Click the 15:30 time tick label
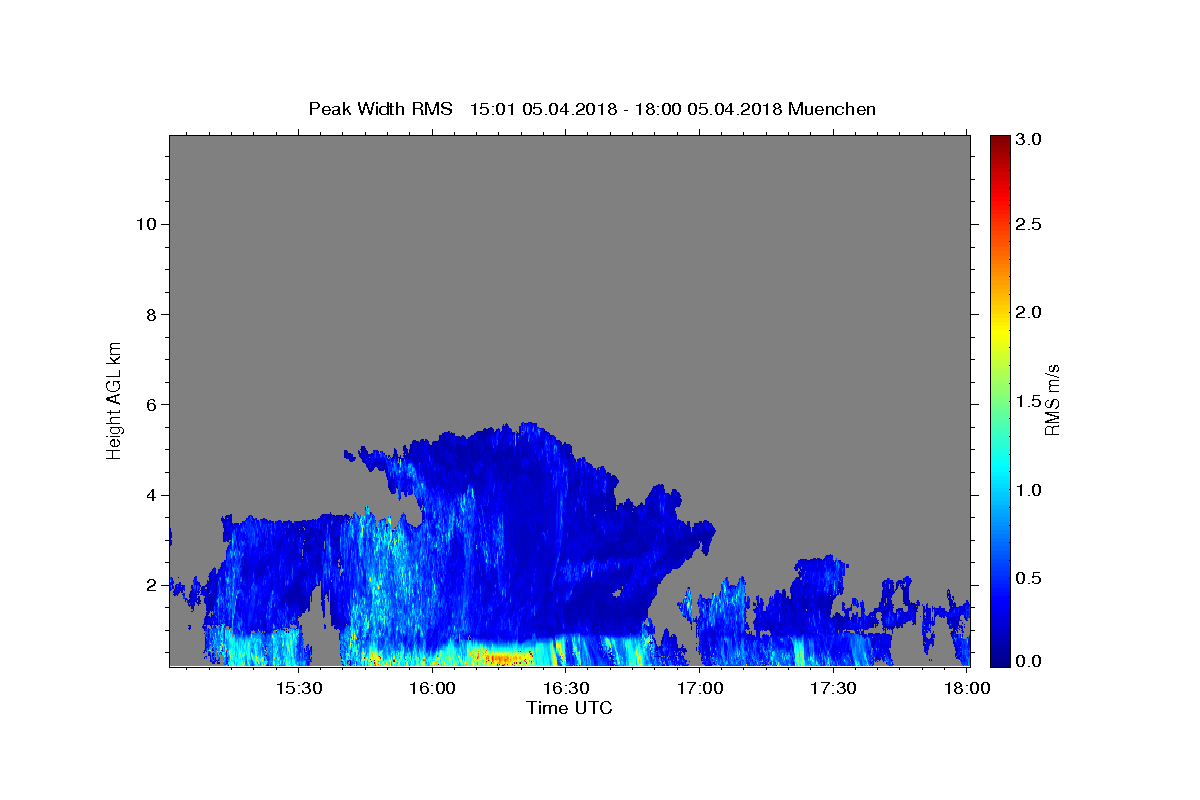 298,689
